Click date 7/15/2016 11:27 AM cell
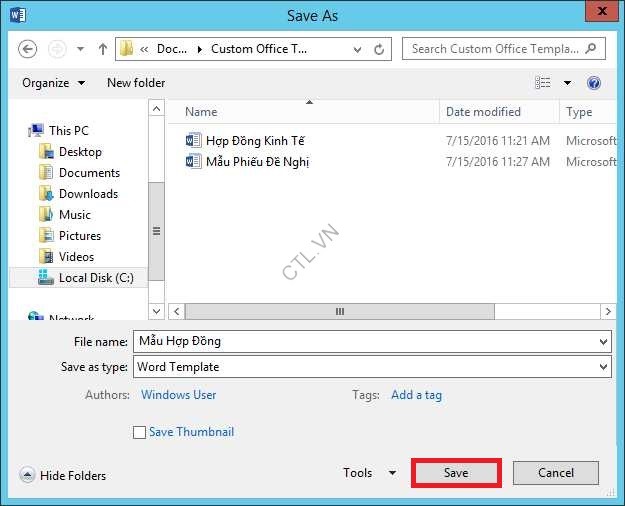Viewport: 625px width, 506px height. pyautogui.click(x=497, y=161)
